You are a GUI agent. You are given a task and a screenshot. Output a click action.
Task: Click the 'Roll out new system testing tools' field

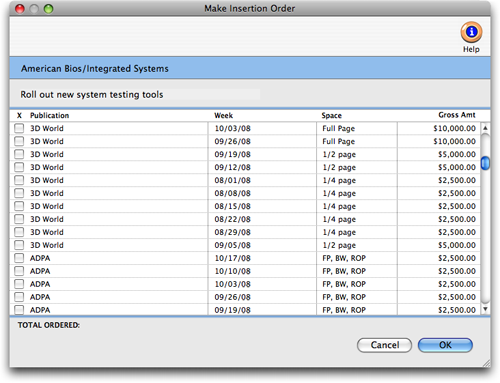click(140, 95)
